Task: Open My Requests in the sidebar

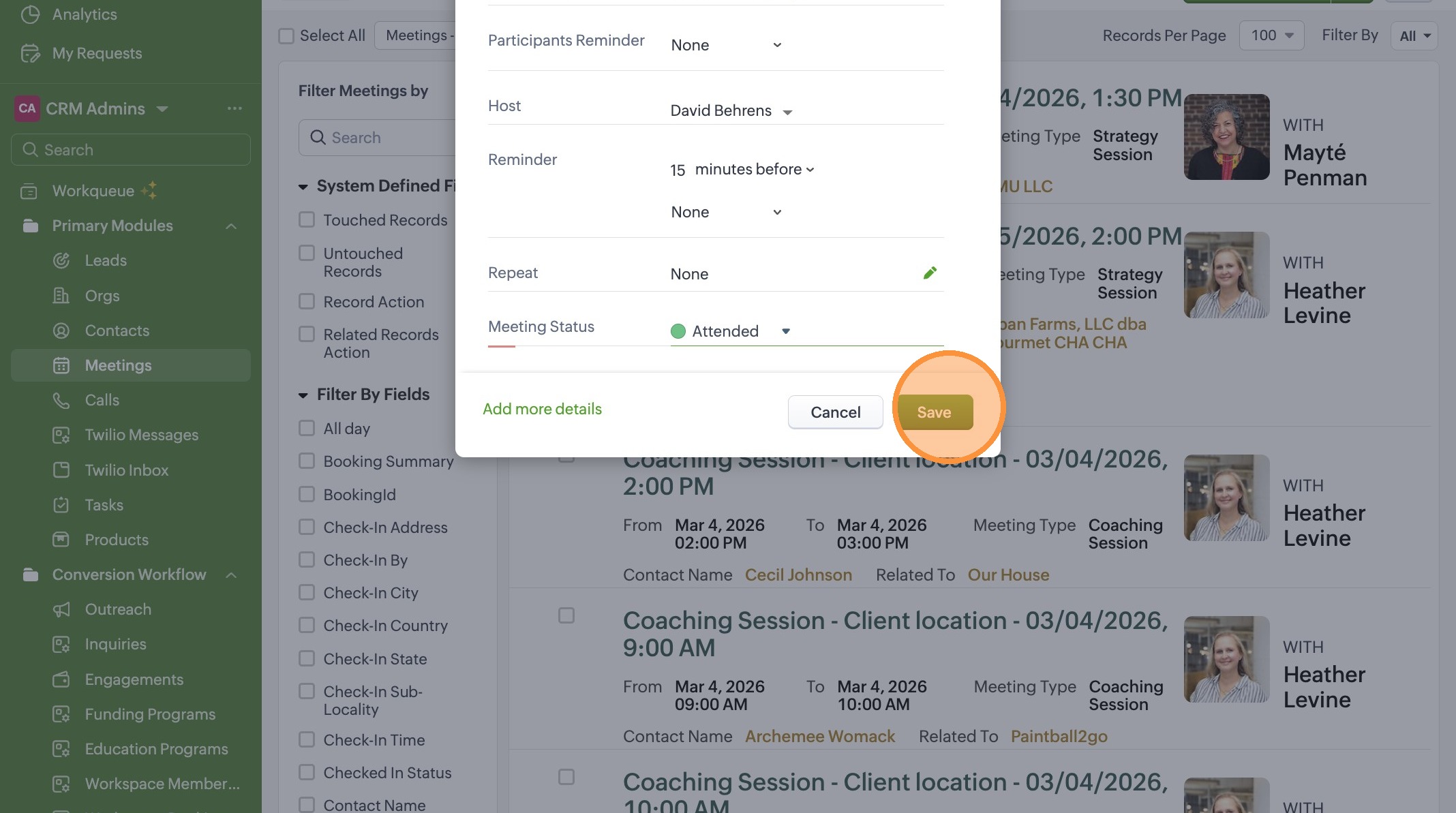Action: coord(97,53)
